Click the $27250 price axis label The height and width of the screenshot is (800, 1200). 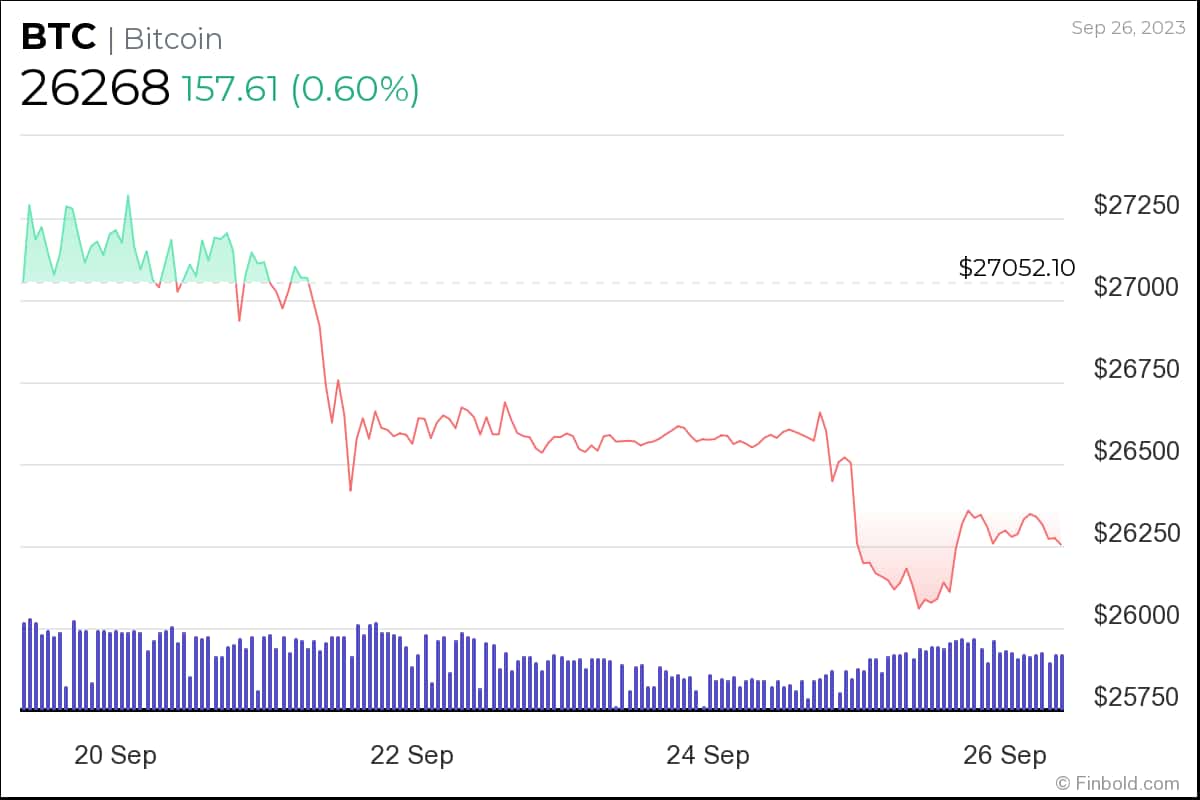1135,205
